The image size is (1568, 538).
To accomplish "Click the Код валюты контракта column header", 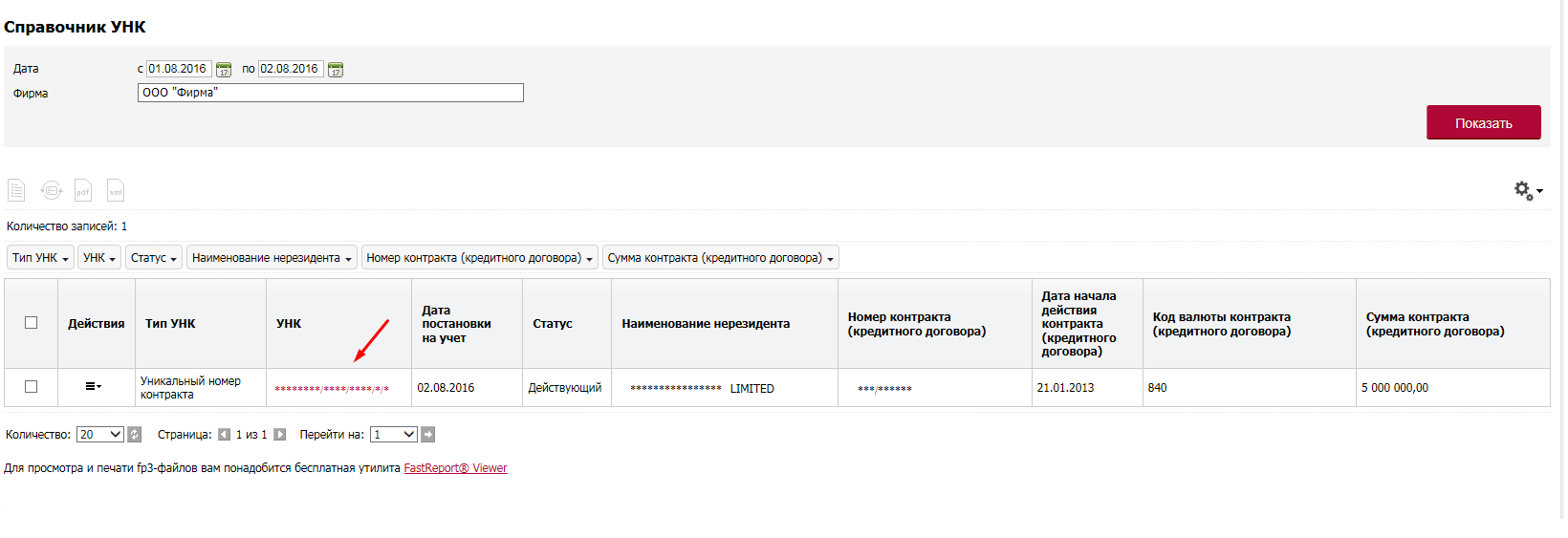I will [x=1249, y=324].
